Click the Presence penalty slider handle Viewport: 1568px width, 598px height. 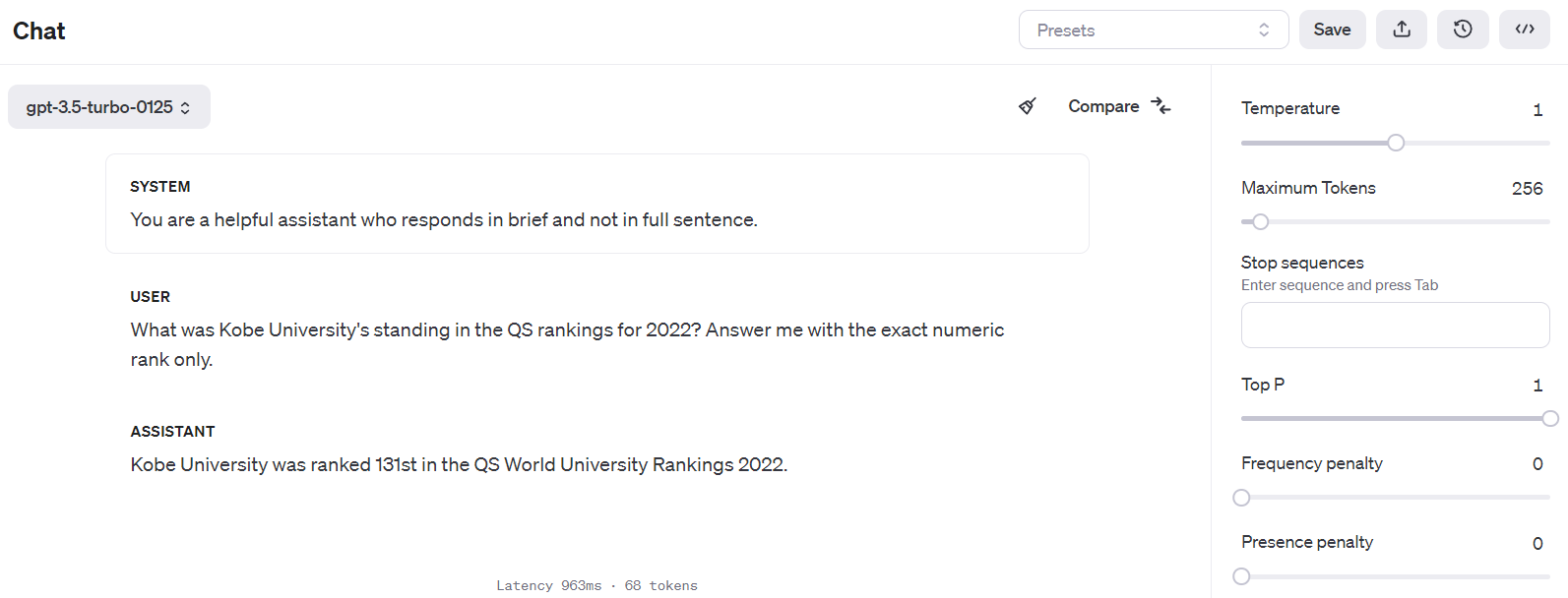pos(1242,576)
